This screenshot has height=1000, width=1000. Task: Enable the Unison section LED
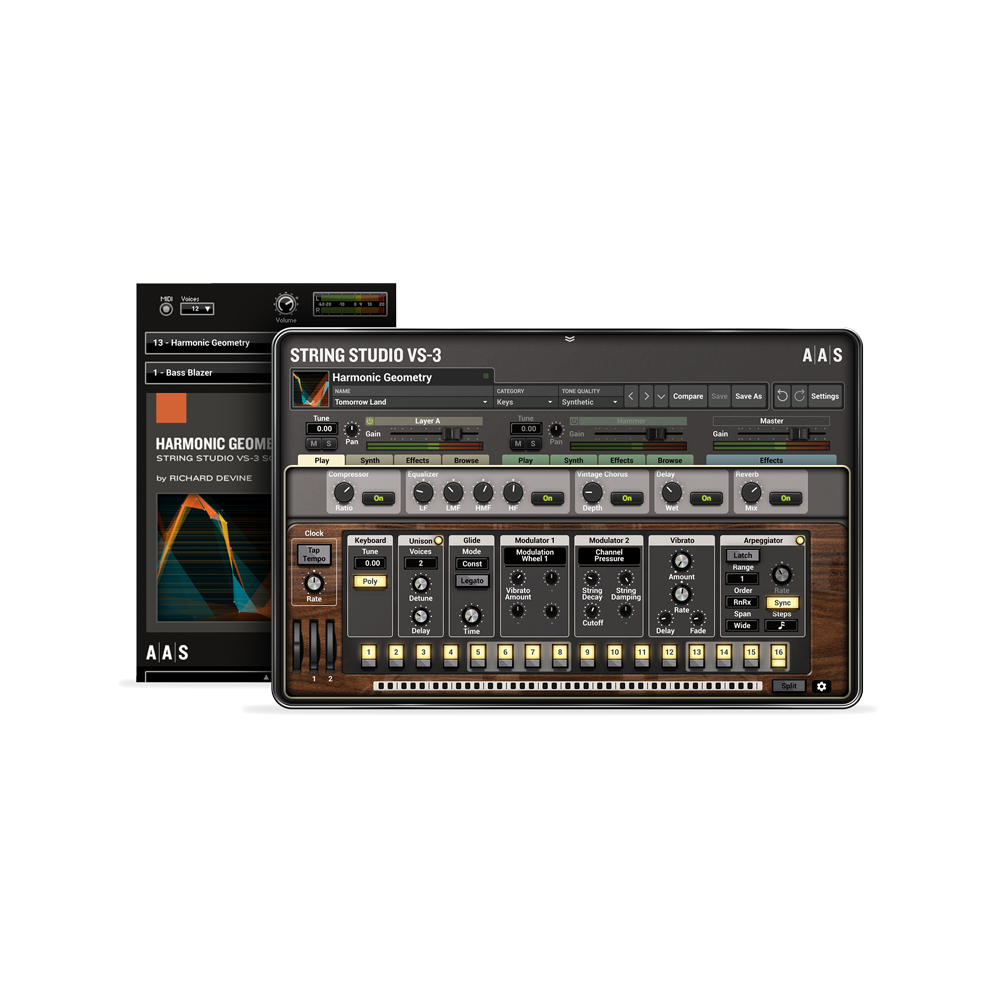pyautogui.click(x=438, y=540)
